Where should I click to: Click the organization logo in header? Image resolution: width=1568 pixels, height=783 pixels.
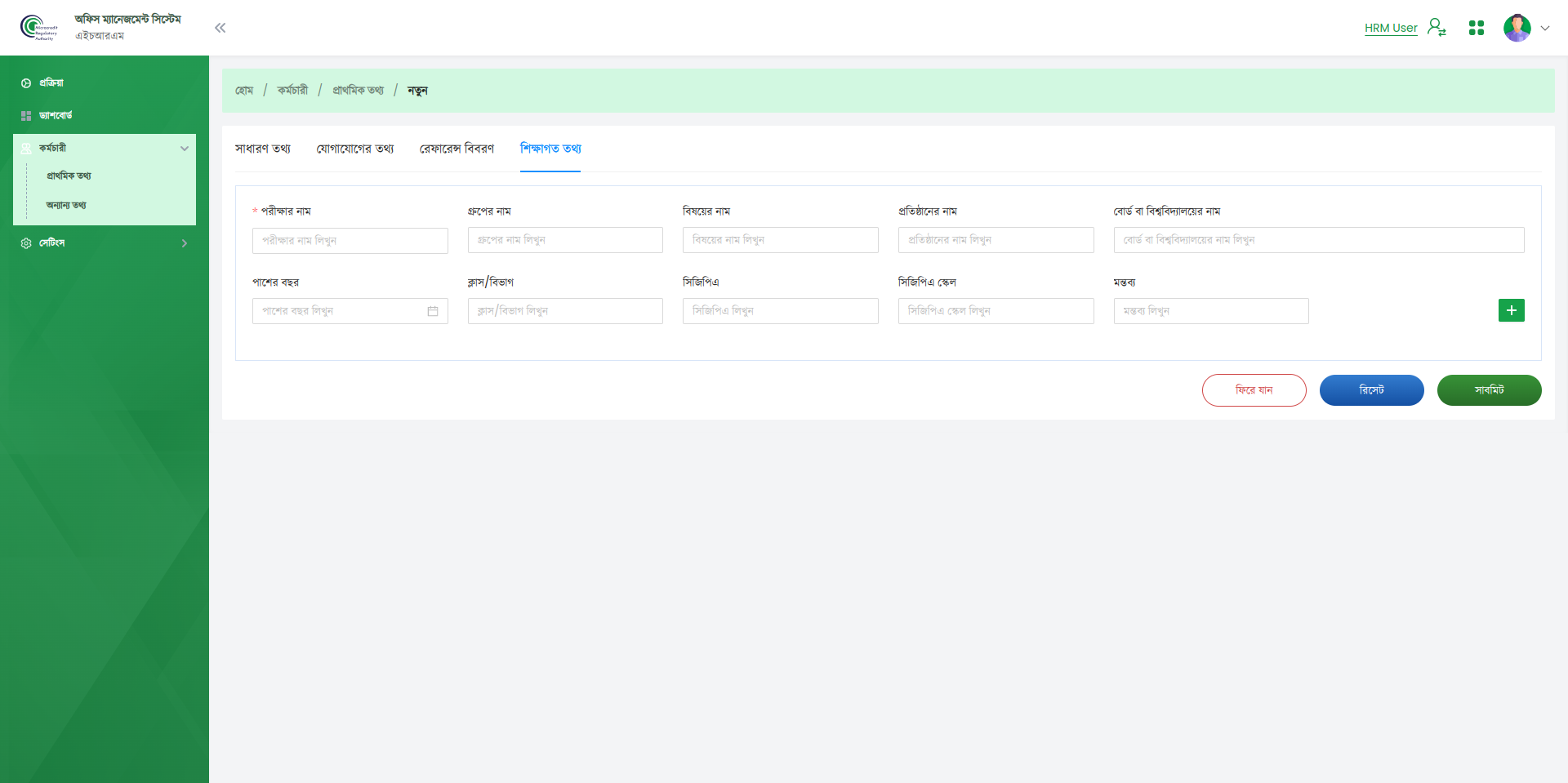39,28
